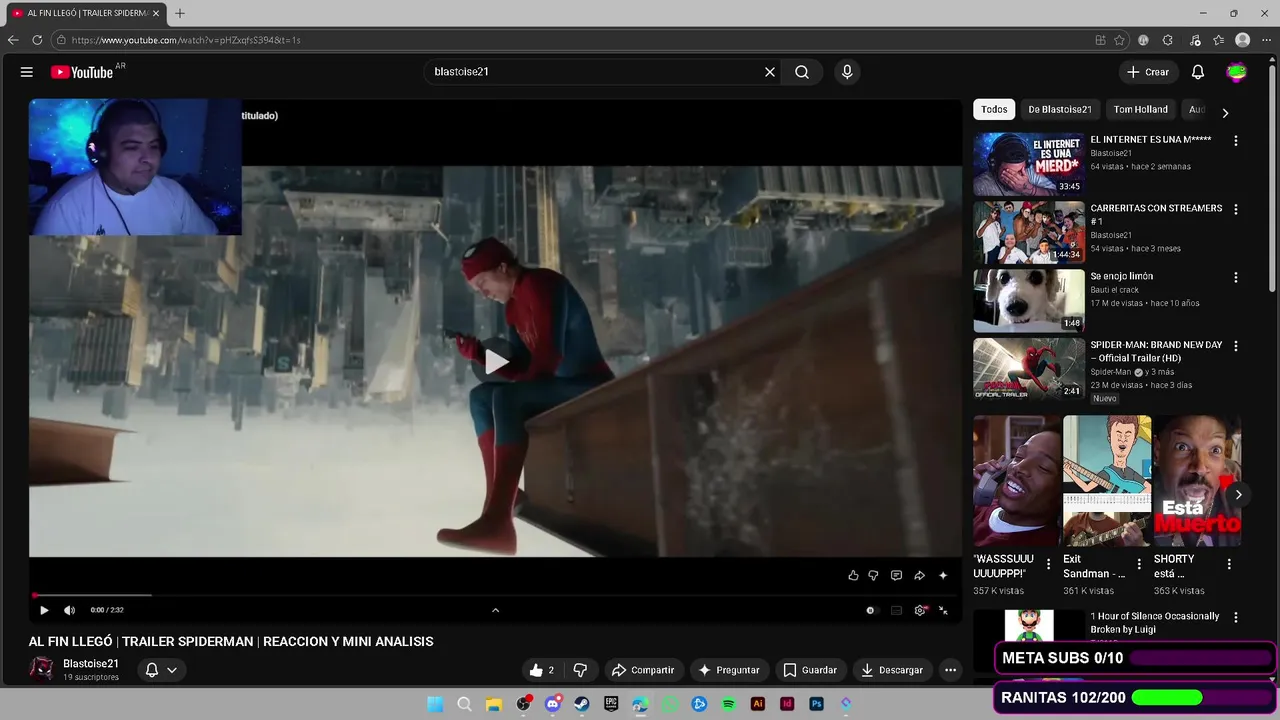
Task: Open Photoshop from the taskbar
Action: 816,704
